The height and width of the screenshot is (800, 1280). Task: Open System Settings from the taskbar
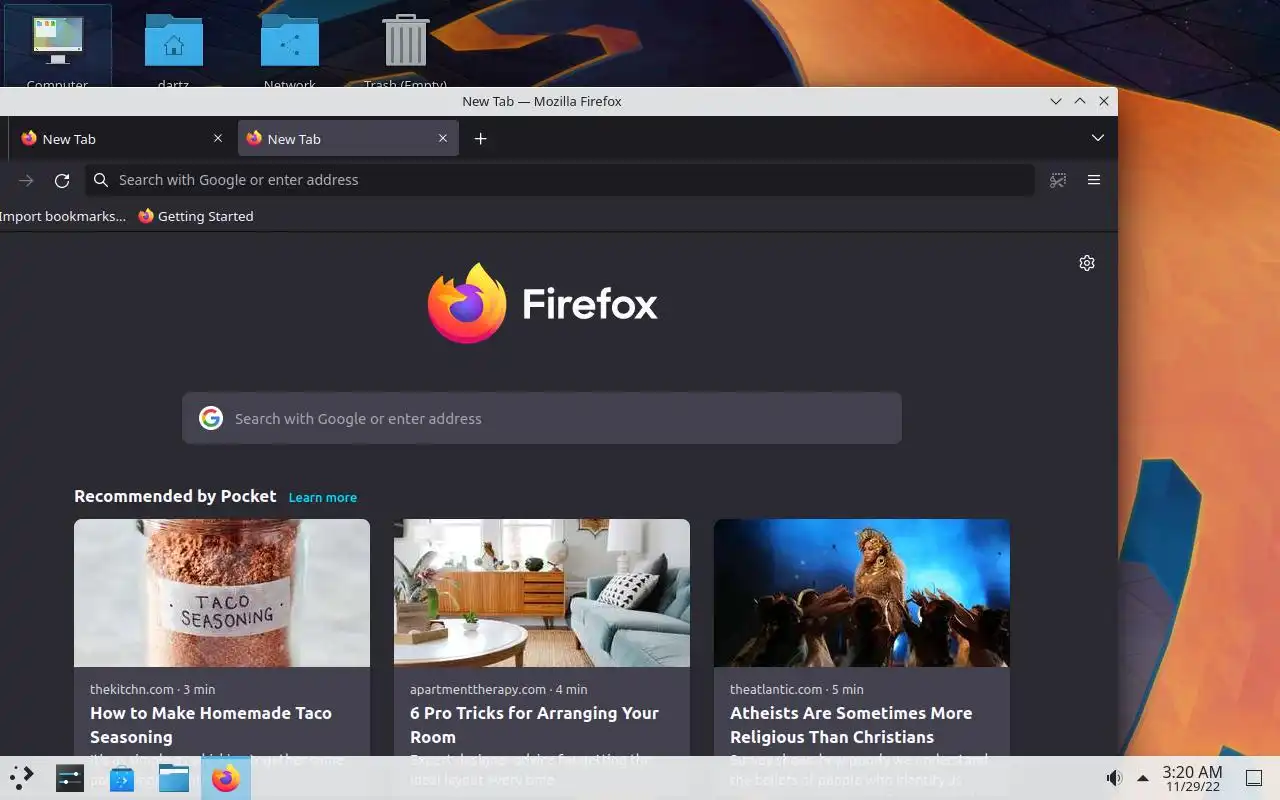point(70,777)
